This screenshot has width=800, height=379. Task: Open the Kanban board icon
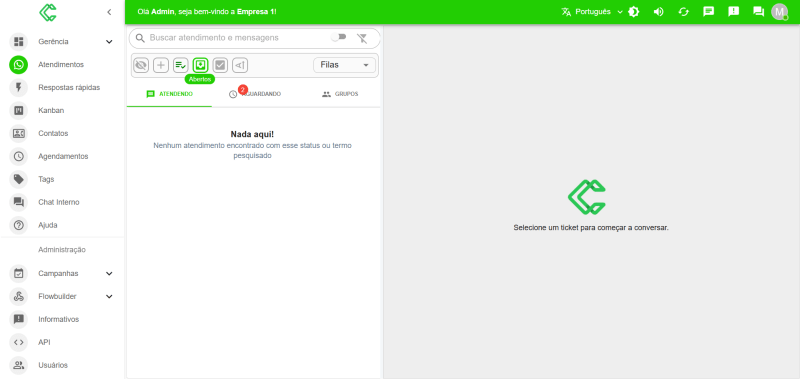click(19, 110)
